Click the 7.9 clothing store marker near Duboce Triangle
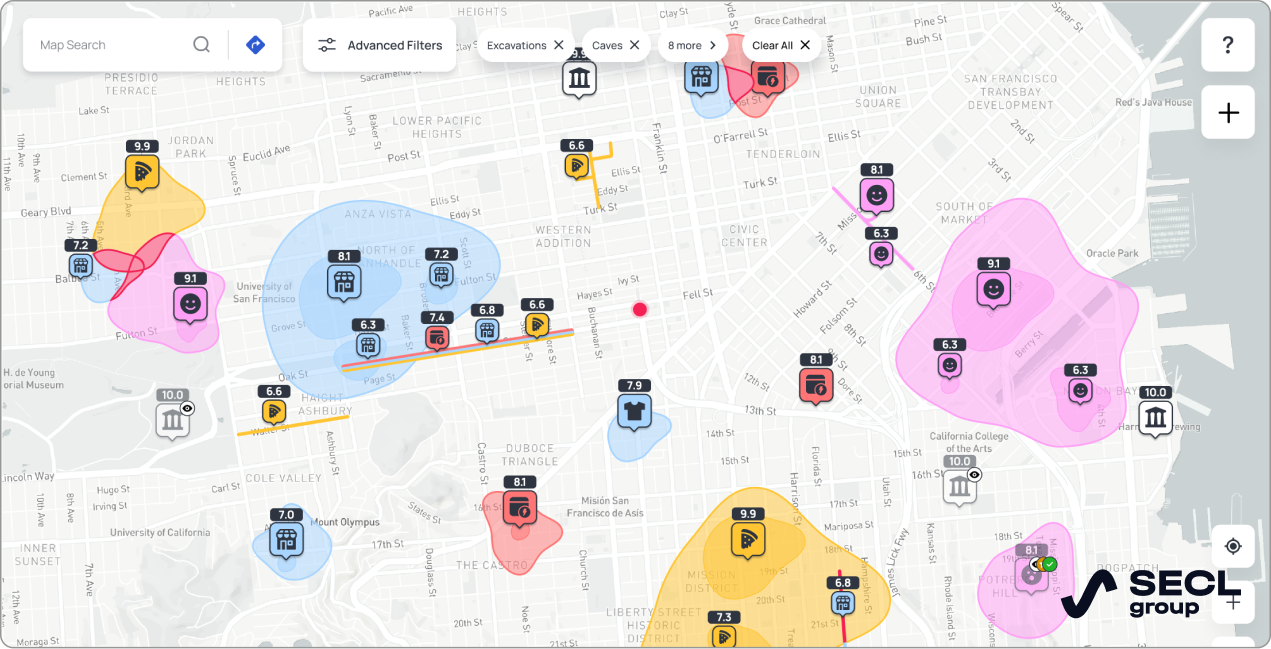The height and width of the screenshot is (649, 1271). click(634, 412)
